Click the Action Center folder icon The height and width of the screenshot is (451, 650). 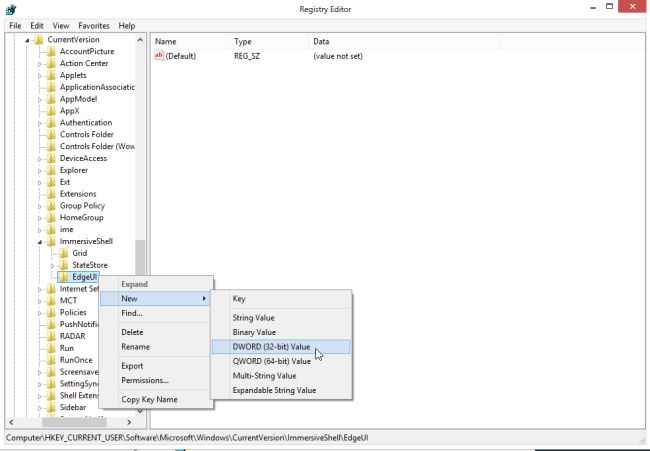pos(51,63)
